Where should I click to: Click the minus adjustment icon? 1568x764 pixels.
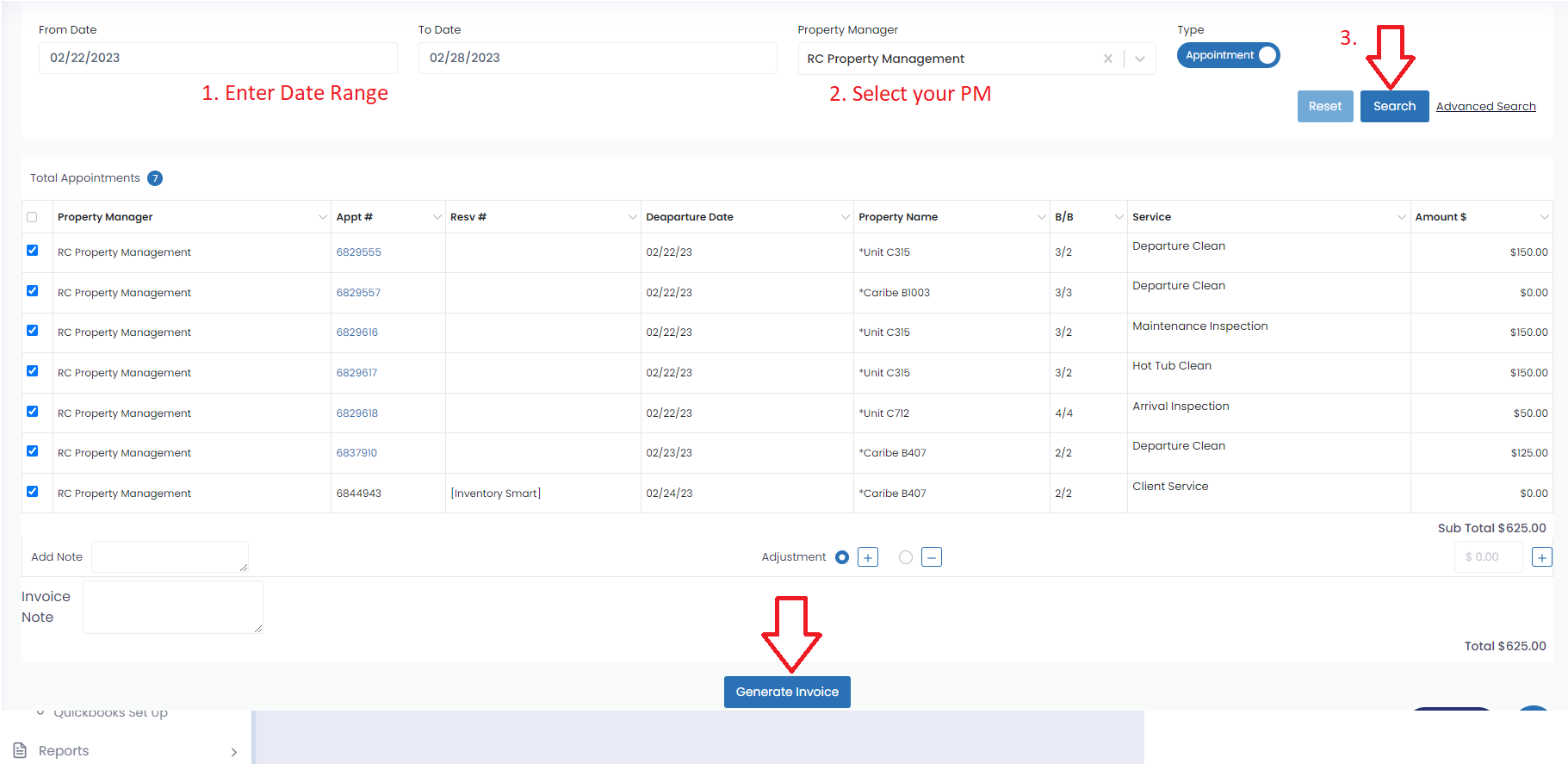click(x=932, y=557)
